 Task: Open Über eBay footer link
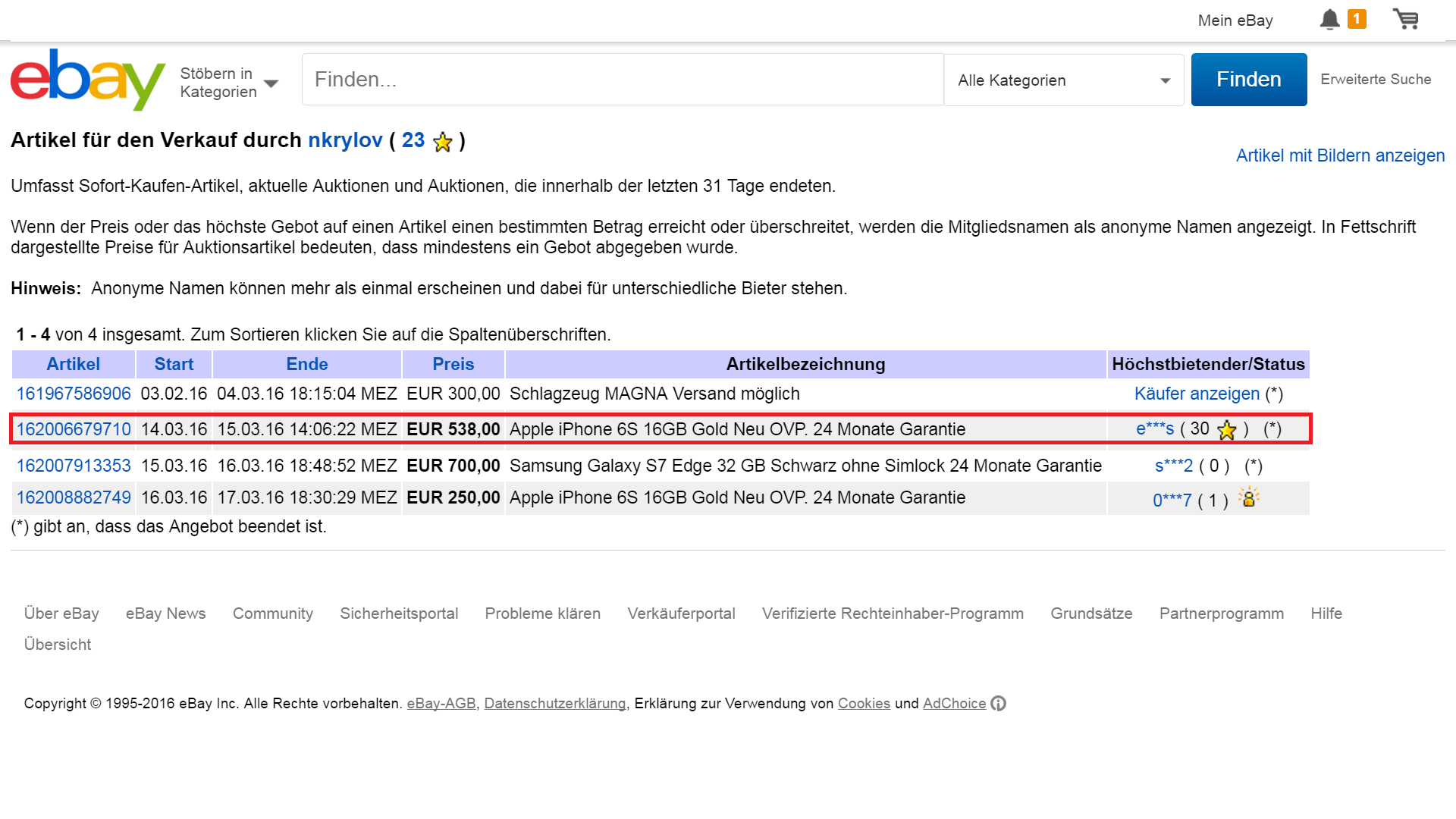coord(61,613)
